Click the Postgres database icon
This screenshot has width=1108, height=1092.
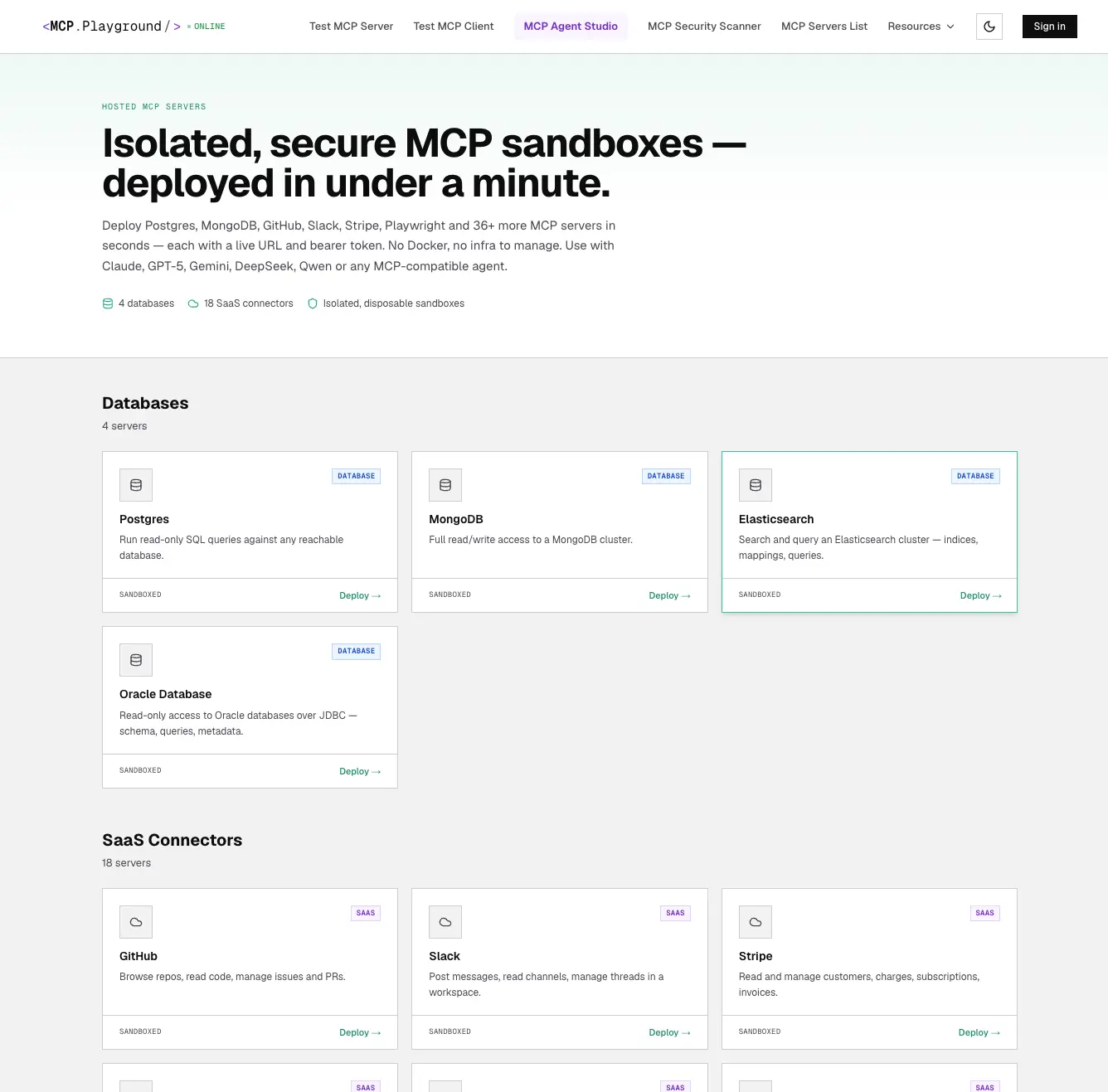136,485
